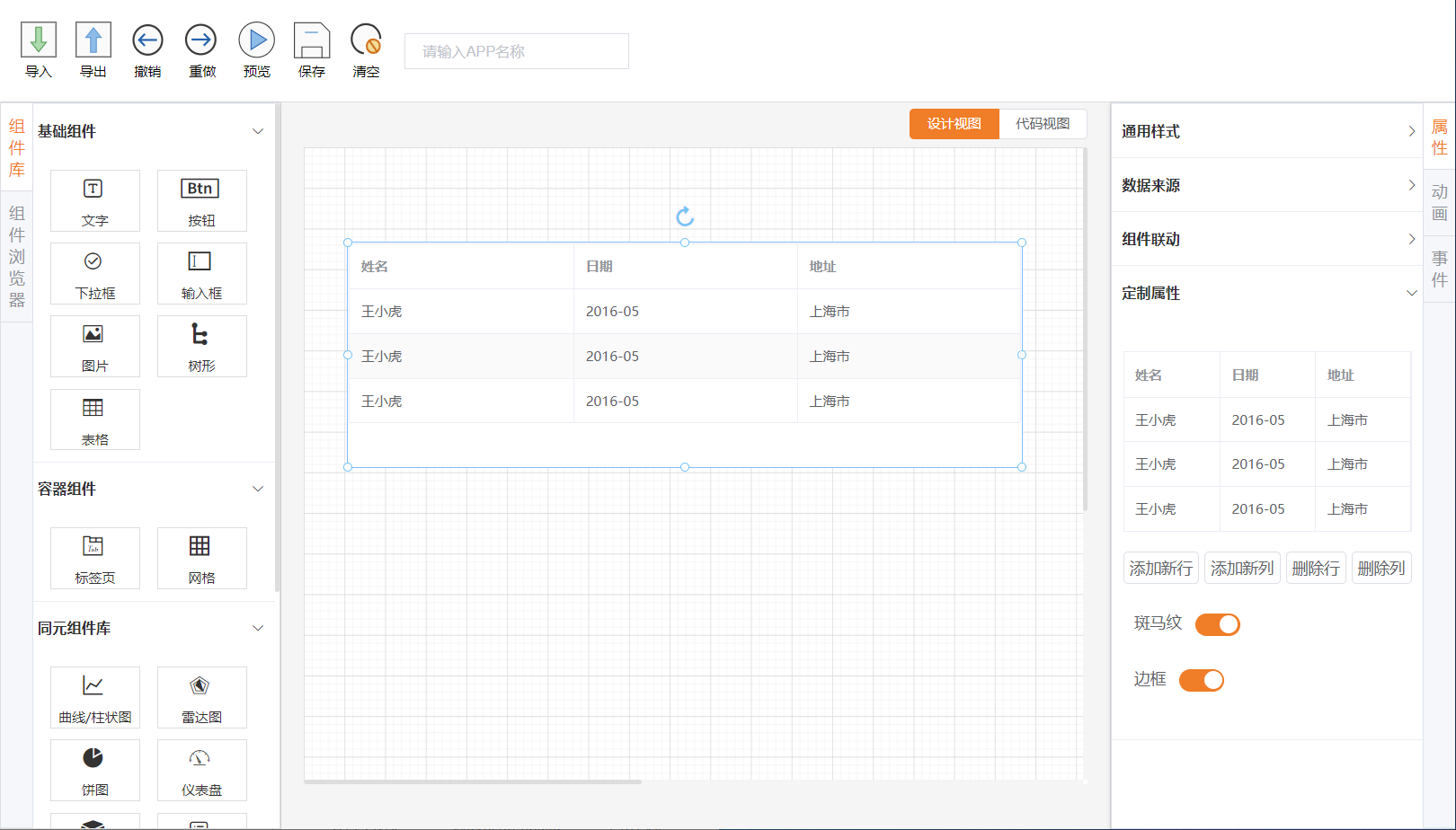Switch to the 代码视图 tab
Viewport: 1456px width, 830px height.
1043,124
